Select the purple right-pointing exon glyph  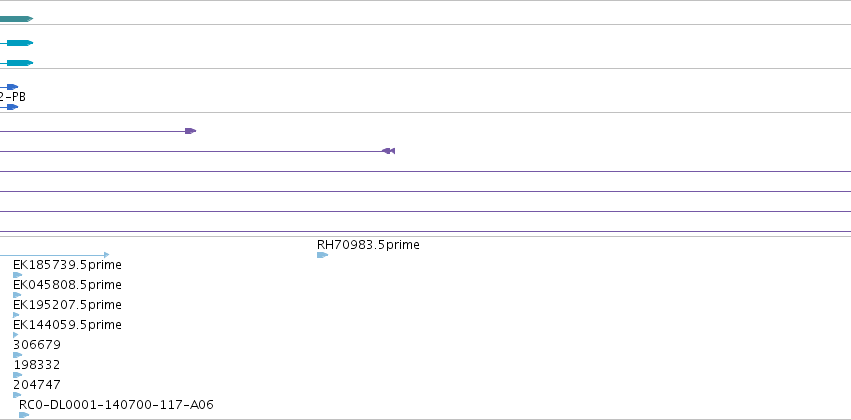(190, 131)
